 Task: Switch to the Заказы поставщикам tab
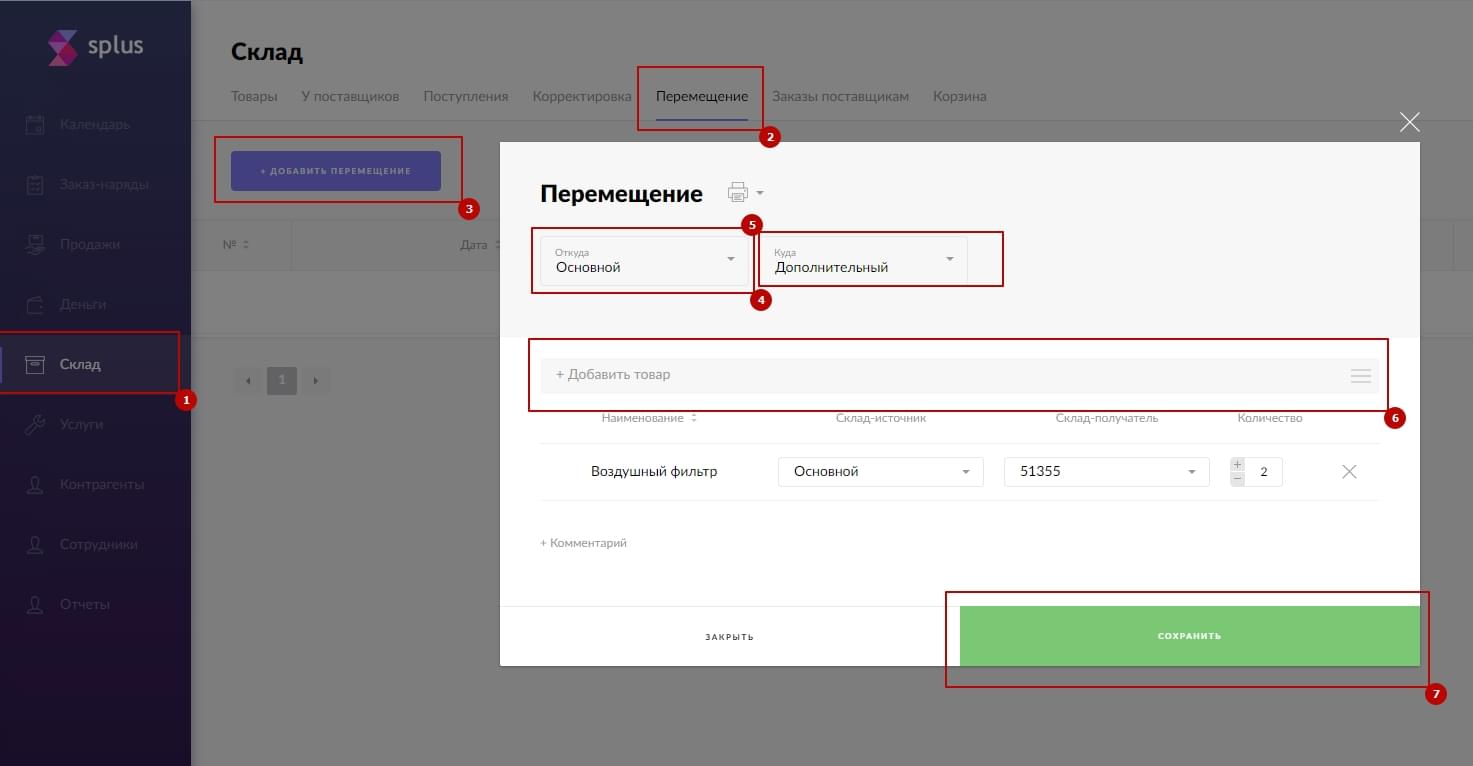tap(840, 97)
